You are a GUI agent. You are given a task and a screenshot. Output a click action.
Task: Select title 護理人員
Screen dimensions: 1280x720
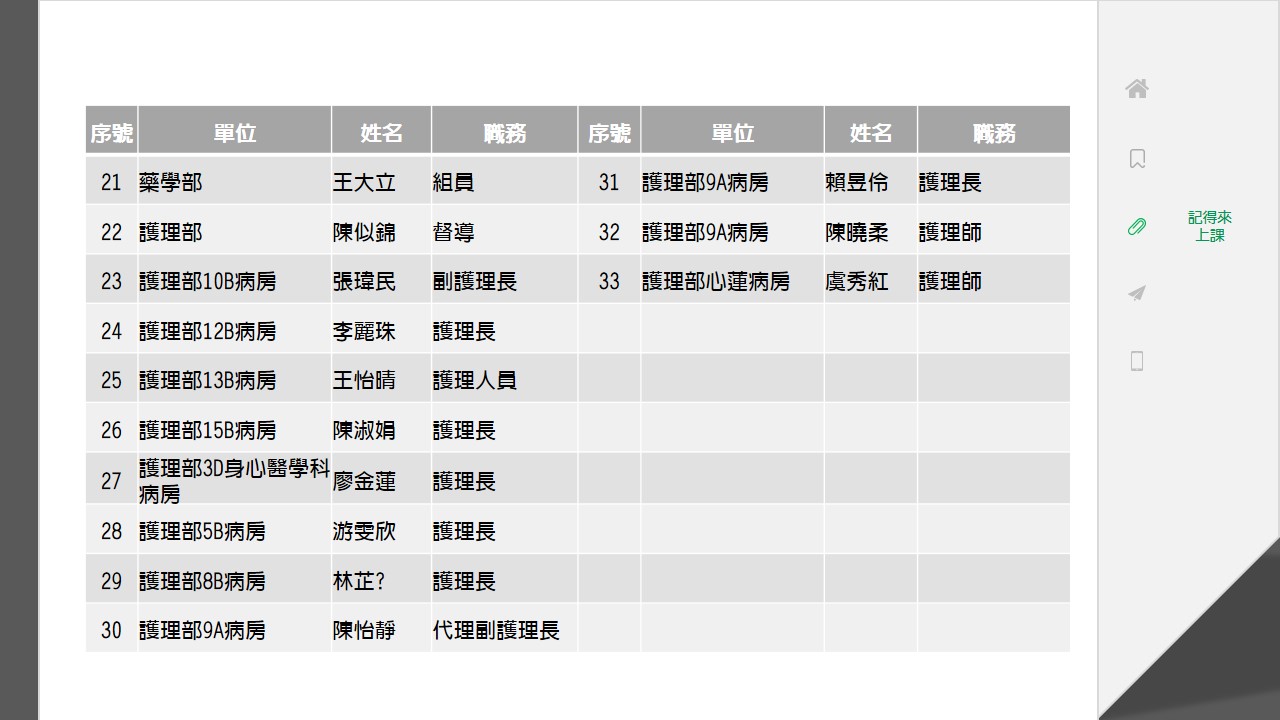(x=475, y=380)
